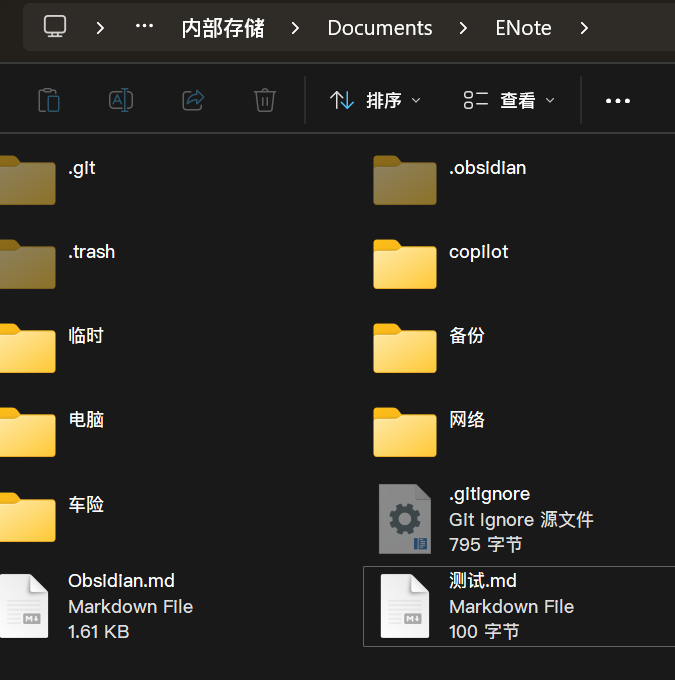Click the Rename icon in toolbar
675x680 pixels.
coord(121,100)
